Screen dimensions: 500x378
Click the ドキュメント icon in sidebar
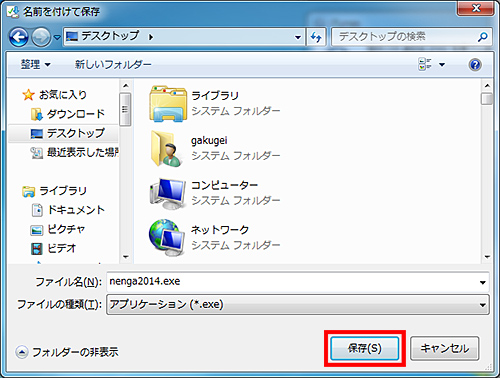coord(37,210)
